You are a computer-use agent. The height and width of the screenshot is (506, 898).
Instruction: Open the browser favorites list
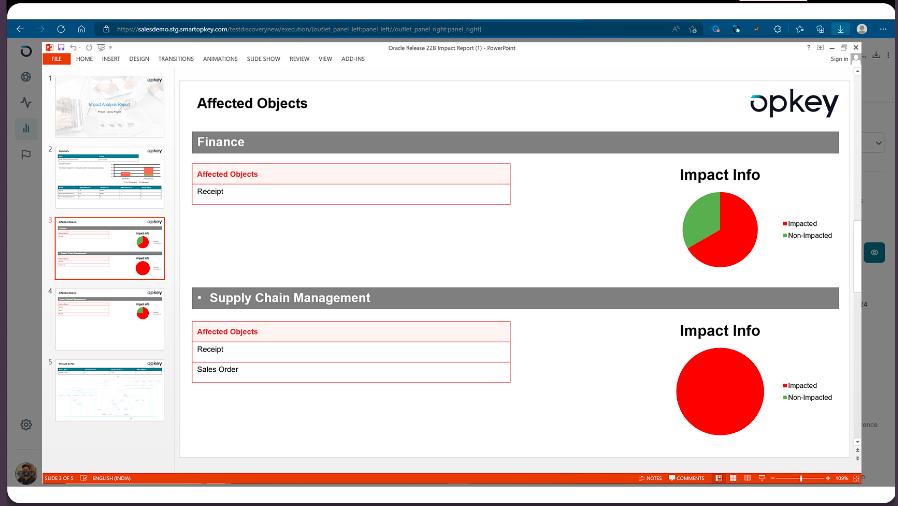[x=799, y=29]
